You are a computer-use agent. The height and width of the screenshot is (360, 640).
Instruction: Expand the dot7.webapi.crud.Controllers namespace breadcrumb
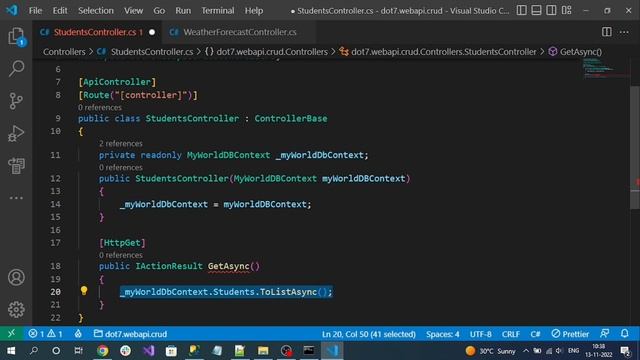pos(266,52)
